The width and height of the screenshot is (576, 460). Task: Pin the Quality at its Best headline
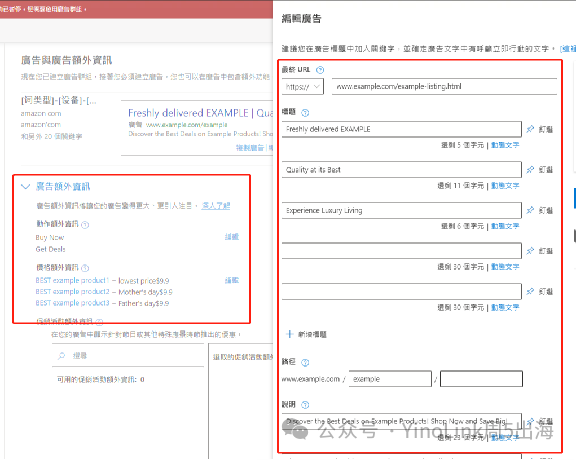point(540,170)
